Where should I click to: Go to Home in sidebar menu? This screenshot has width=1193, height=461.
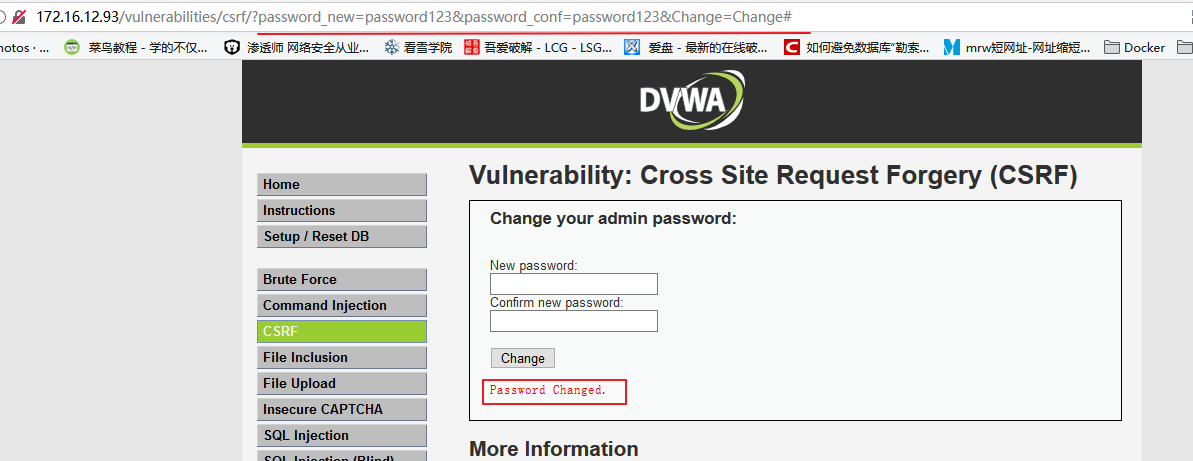pos(341,184)
